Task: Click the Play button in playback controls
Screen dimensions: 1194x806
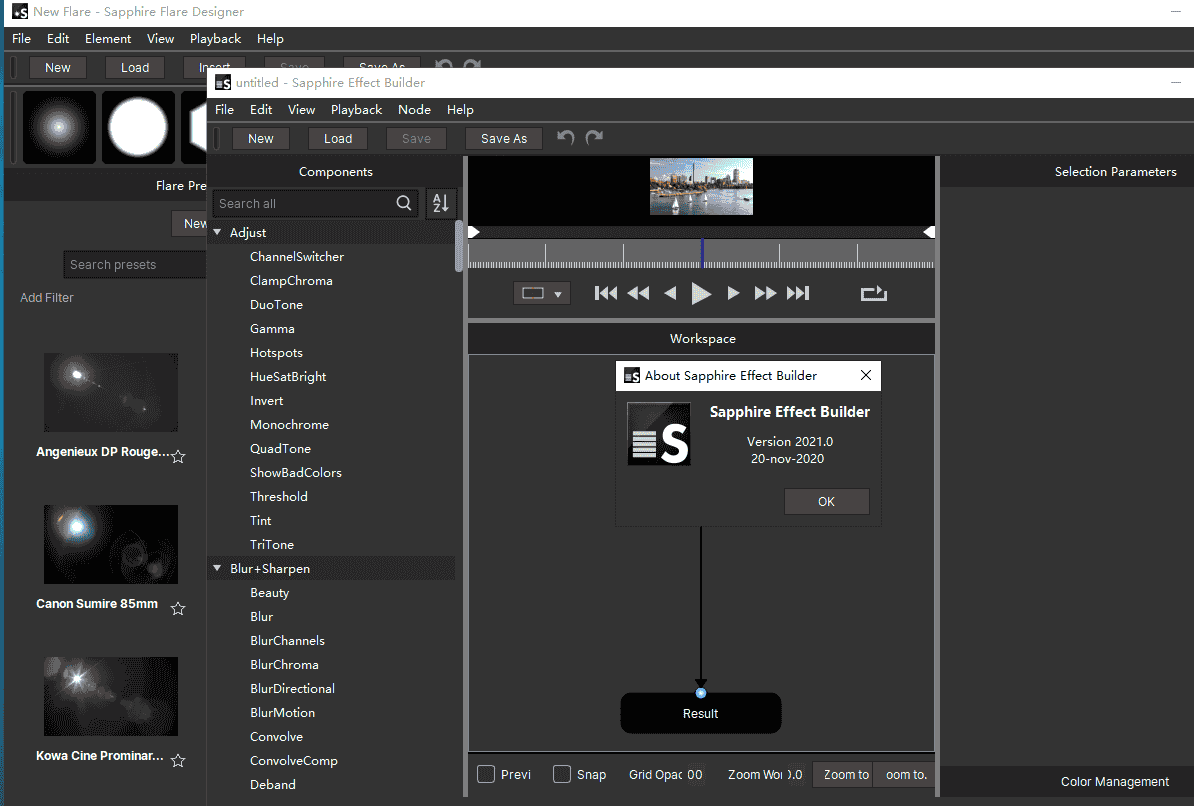Action: click(701, 293)
